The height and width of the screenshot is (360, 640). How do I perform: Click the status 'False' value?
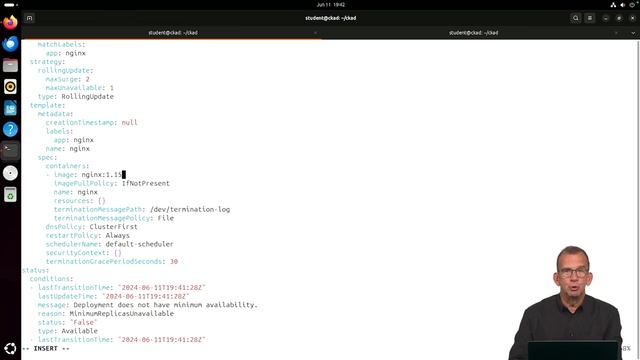83,322
